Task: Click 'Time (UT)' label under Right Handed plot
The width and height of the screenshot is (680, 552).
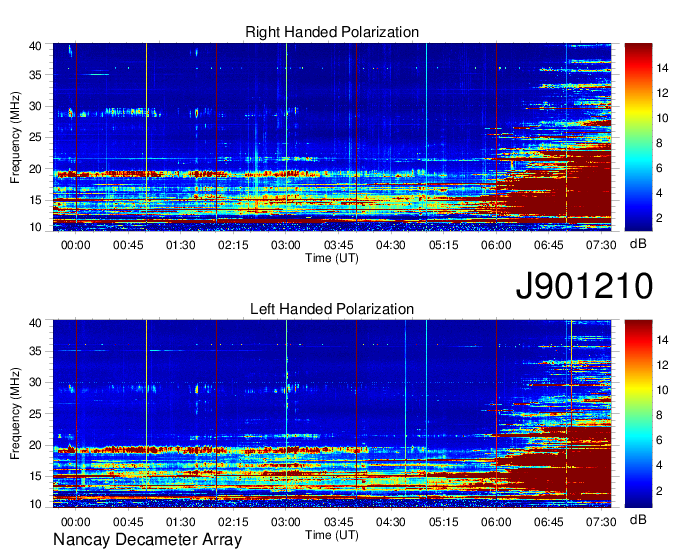Action: click(x=332, y=258)
